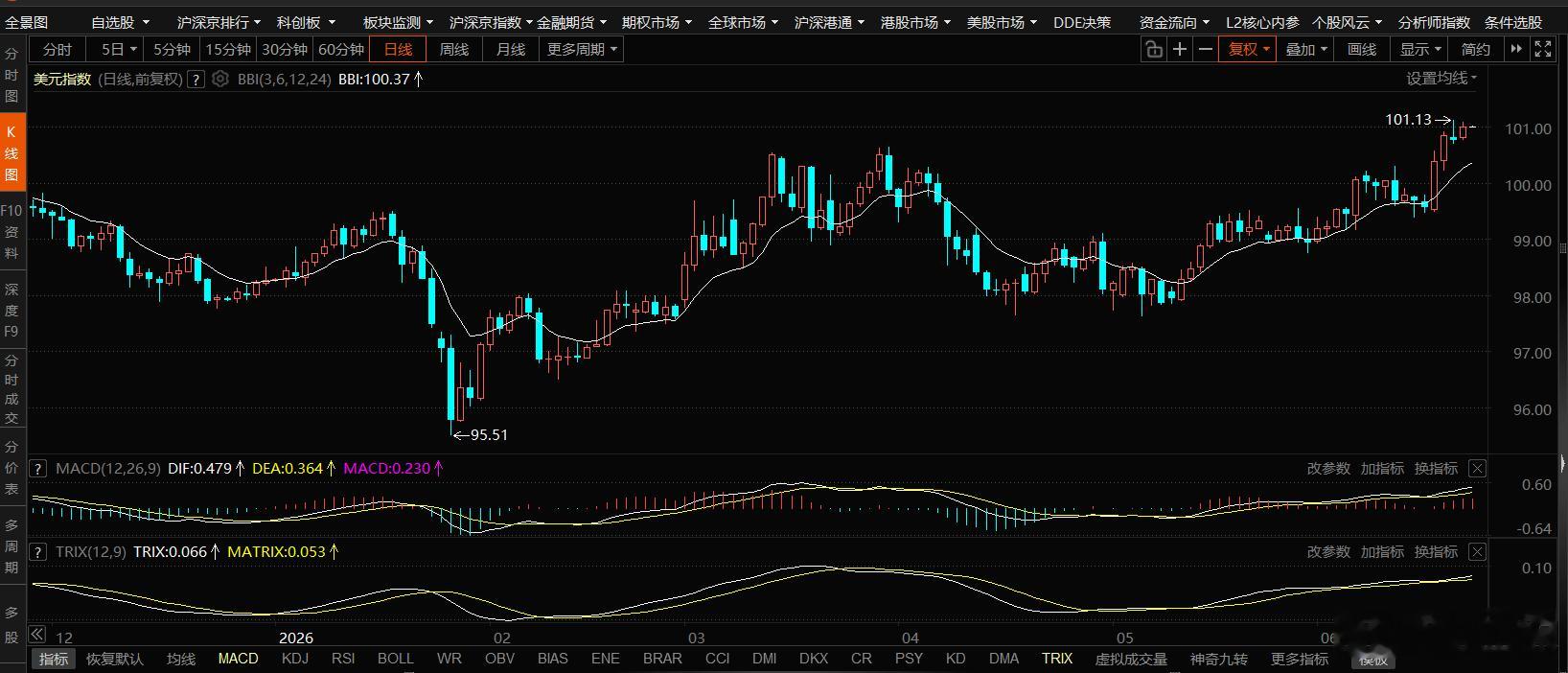This screenshot has height=673, width=1568.
Task: Open the 沪深京排行 menu dropdown
Action: click(x=219, y=22)
